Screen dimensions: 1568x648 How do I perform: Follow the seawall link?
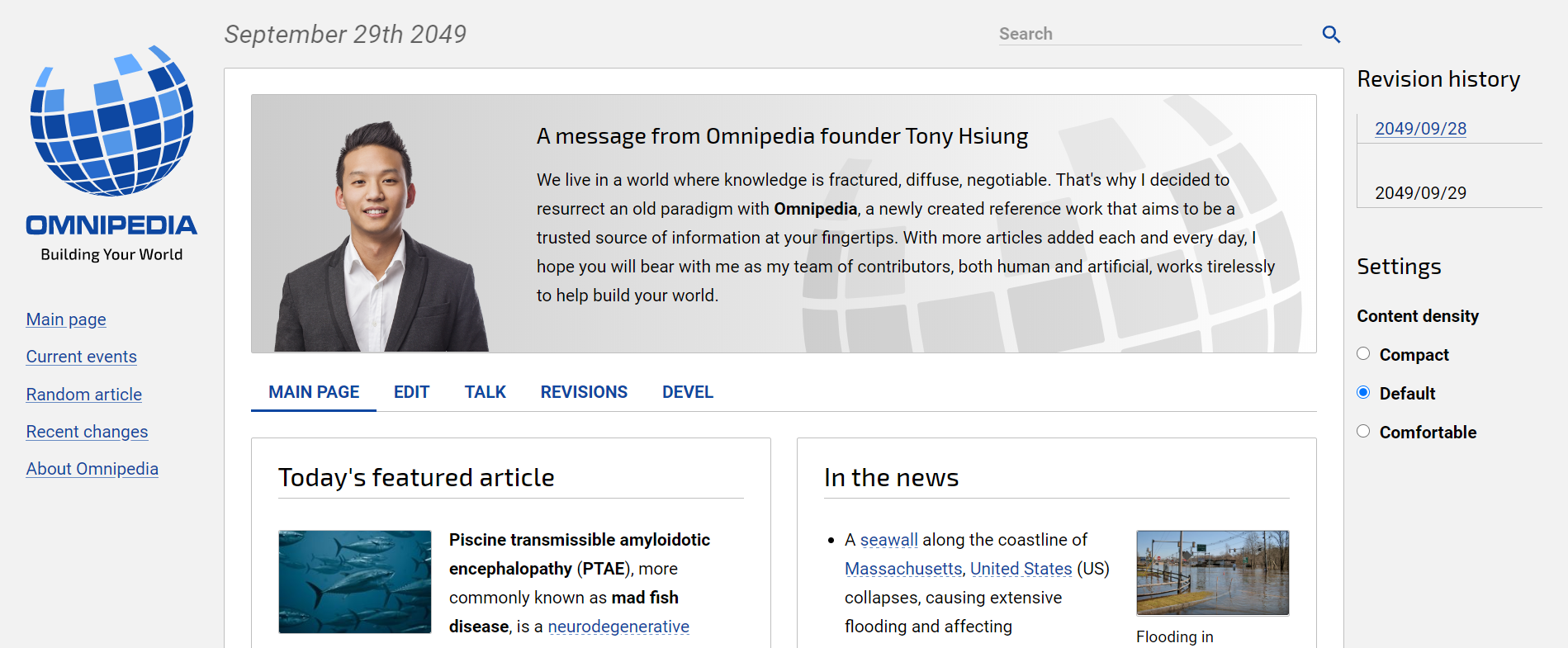point(888,540)
